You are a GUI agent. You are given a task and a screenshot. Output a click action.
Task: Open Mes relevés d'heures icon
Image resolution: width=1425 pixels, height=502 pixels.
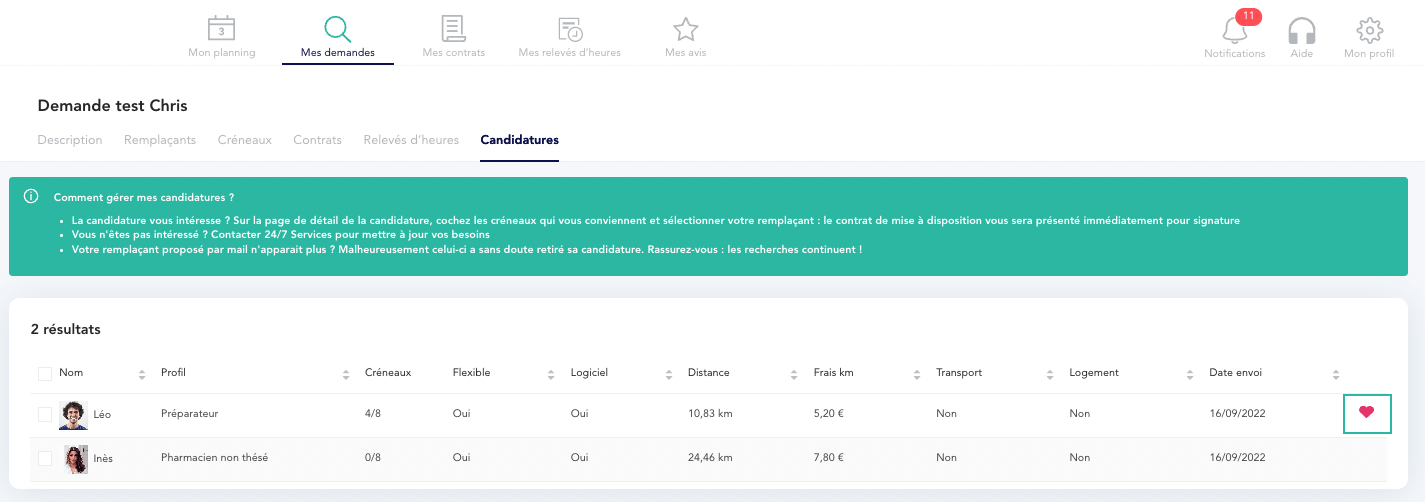point(569,28)
